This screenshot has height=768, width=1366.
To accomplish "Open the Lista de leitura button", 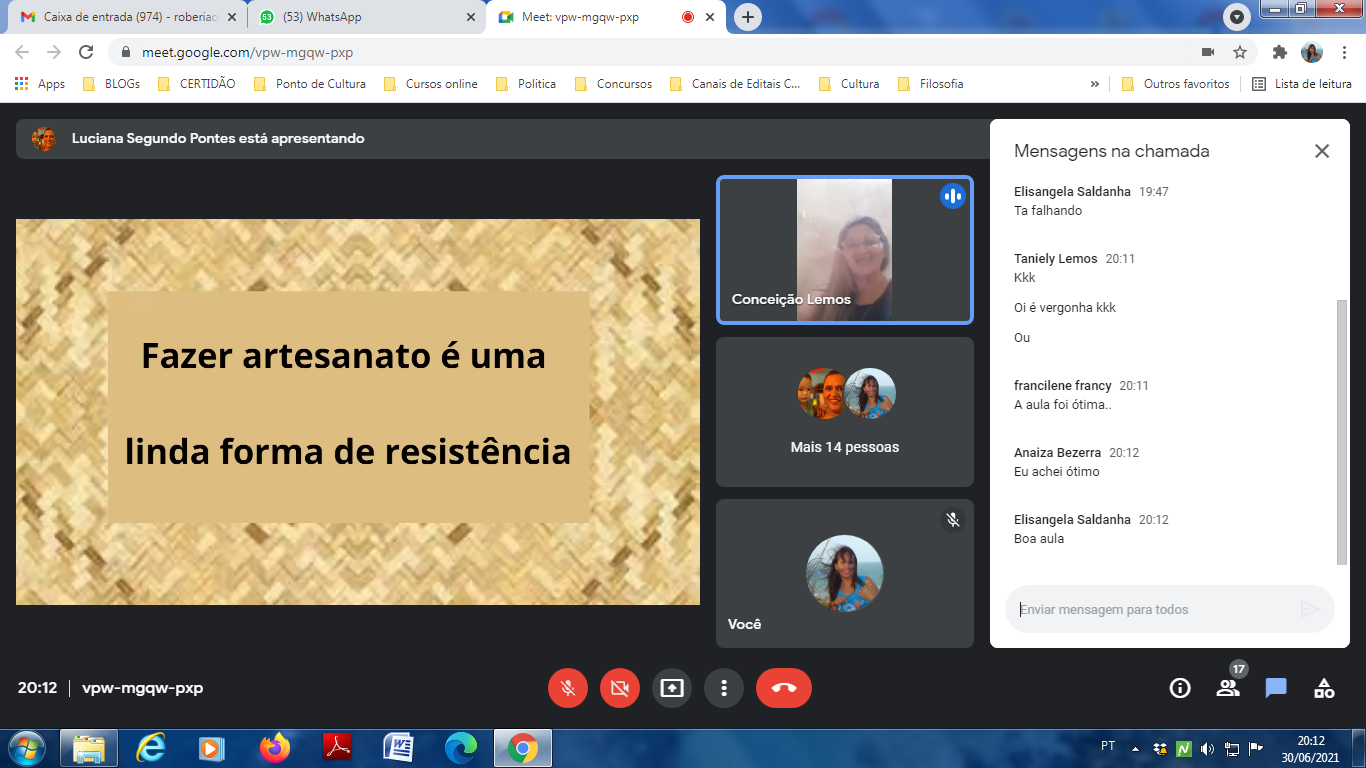I will click(1302, 84).
